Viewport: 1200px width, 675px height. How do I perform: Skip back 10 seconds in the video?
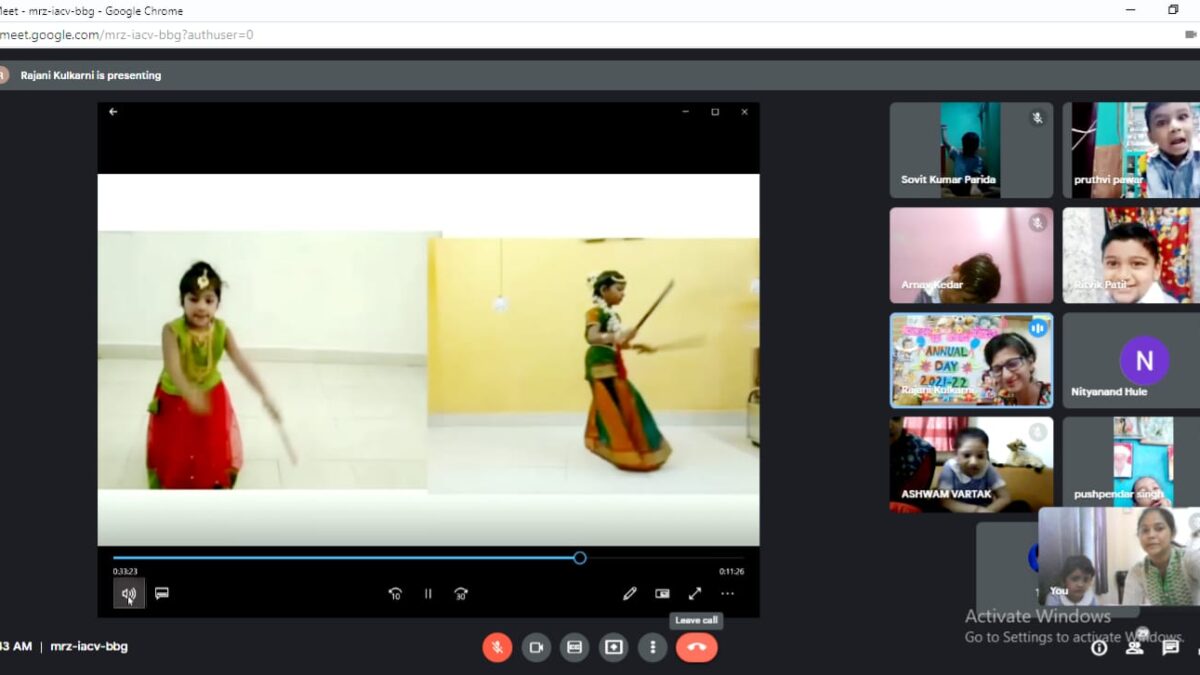tap(395, 594)
